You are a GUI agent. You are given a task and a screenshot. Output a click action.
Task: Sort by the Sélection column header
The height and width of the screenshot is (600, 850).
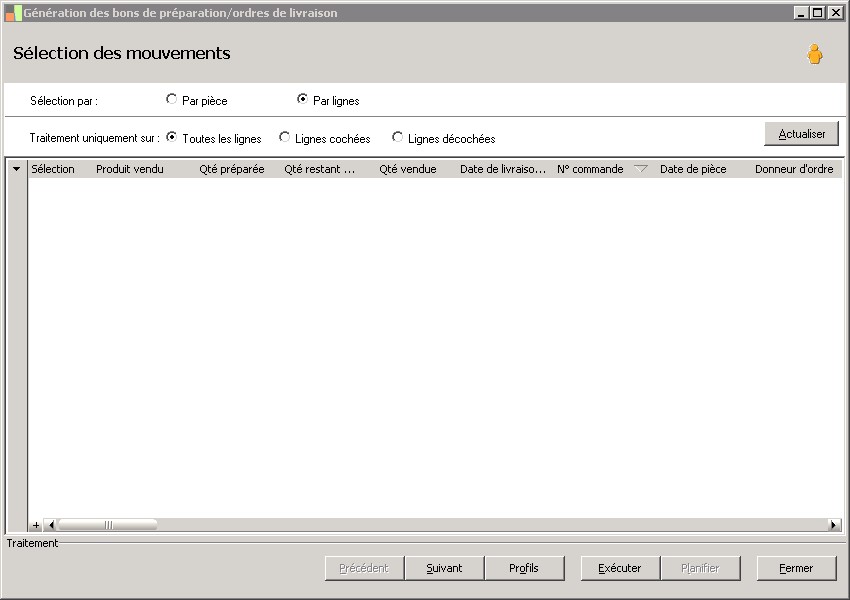(53, 169)
